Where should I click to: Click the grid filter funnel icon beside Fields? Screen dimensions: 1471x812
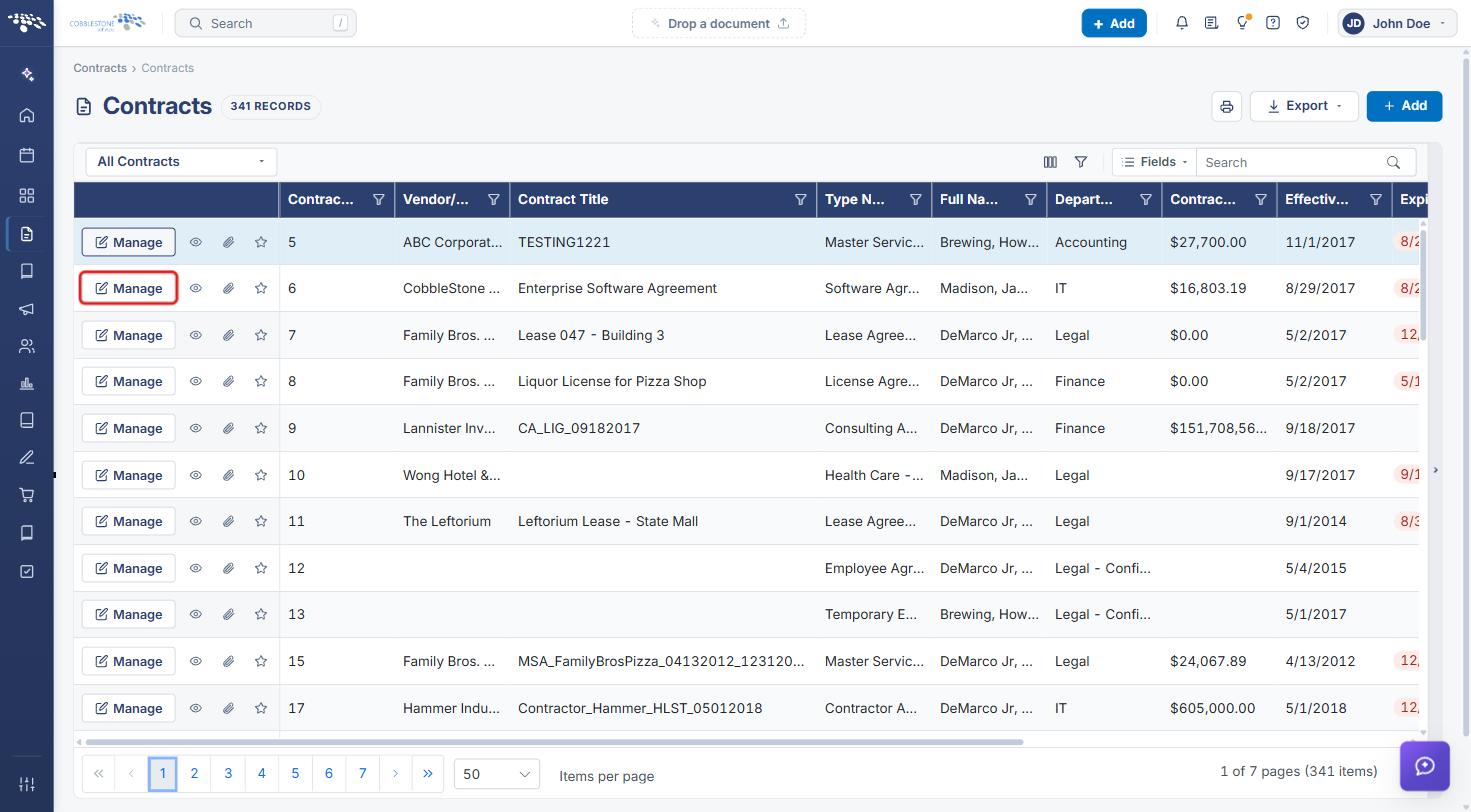click(x=1081, y=162)
